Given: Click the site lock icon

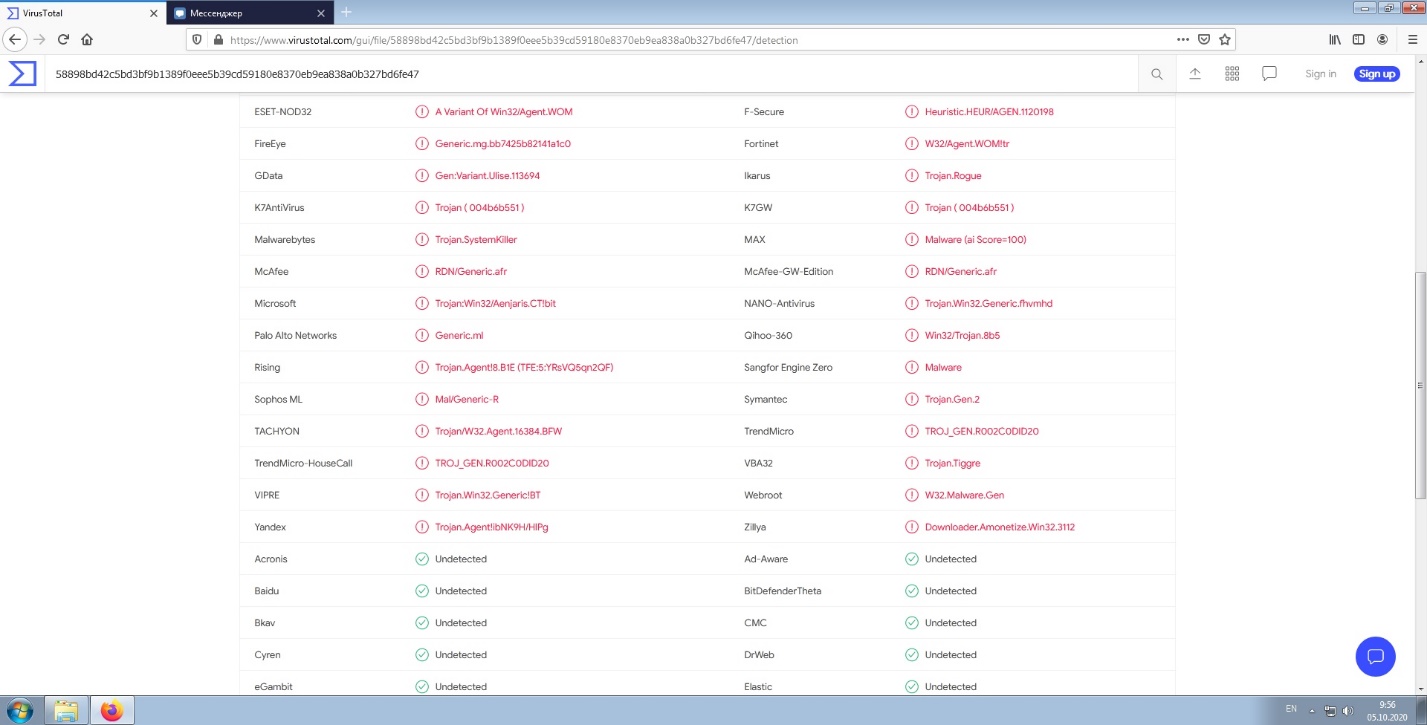Looking at the screenshot, I should point(218,40).
